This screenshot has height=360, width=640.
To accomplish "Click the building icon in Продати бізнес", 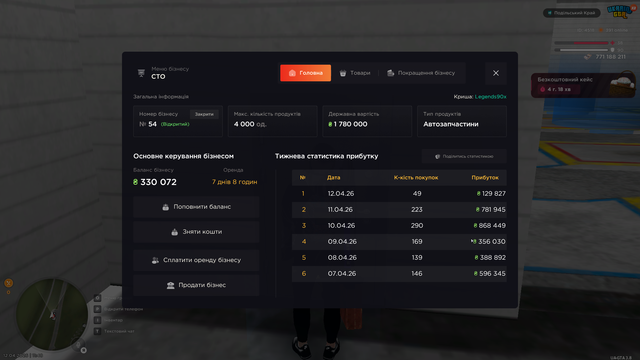I will click(170, 285).
